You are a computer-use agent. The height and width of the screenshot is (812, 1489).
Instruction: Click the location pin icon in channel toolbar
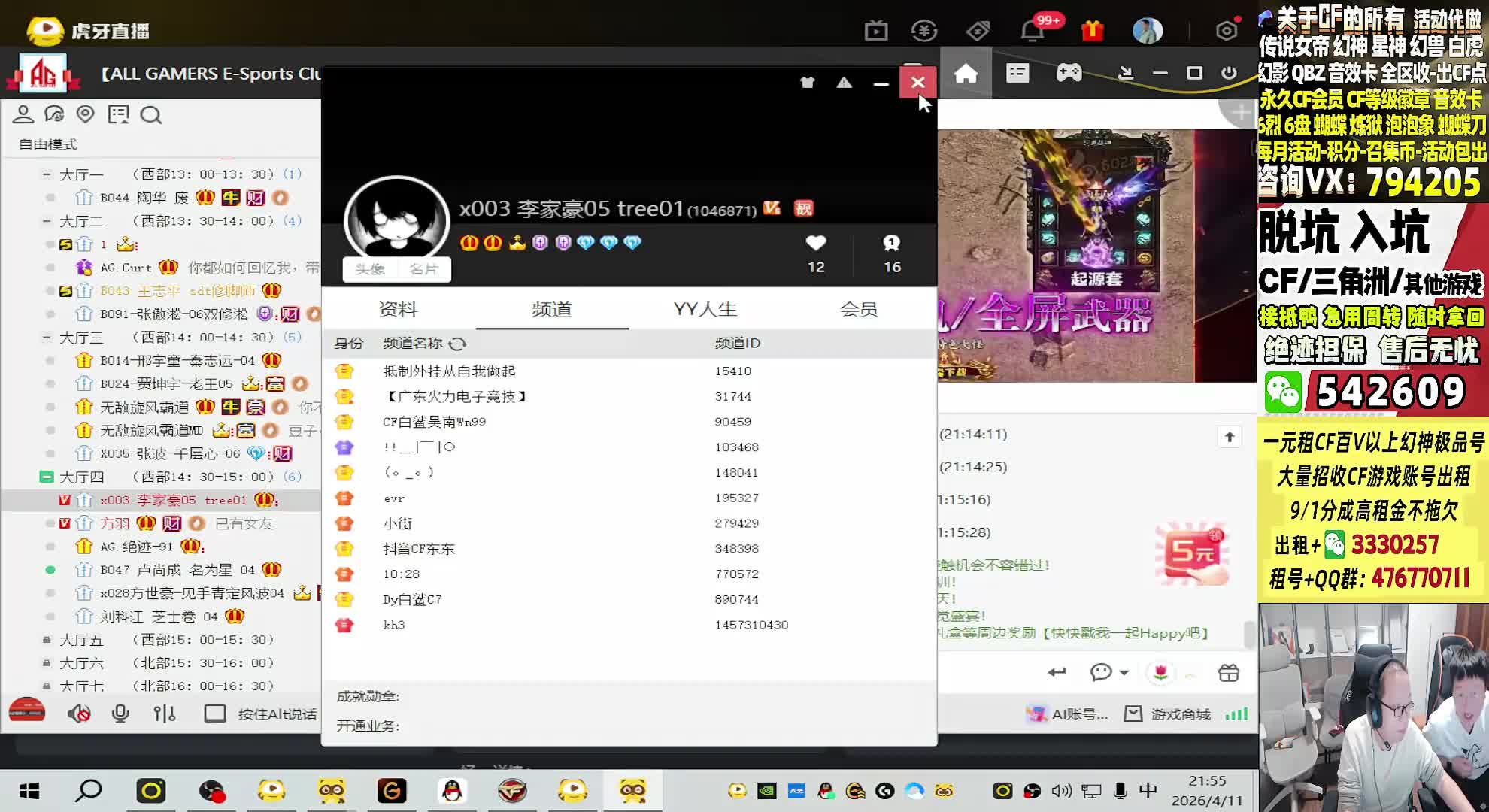point(86,114)
